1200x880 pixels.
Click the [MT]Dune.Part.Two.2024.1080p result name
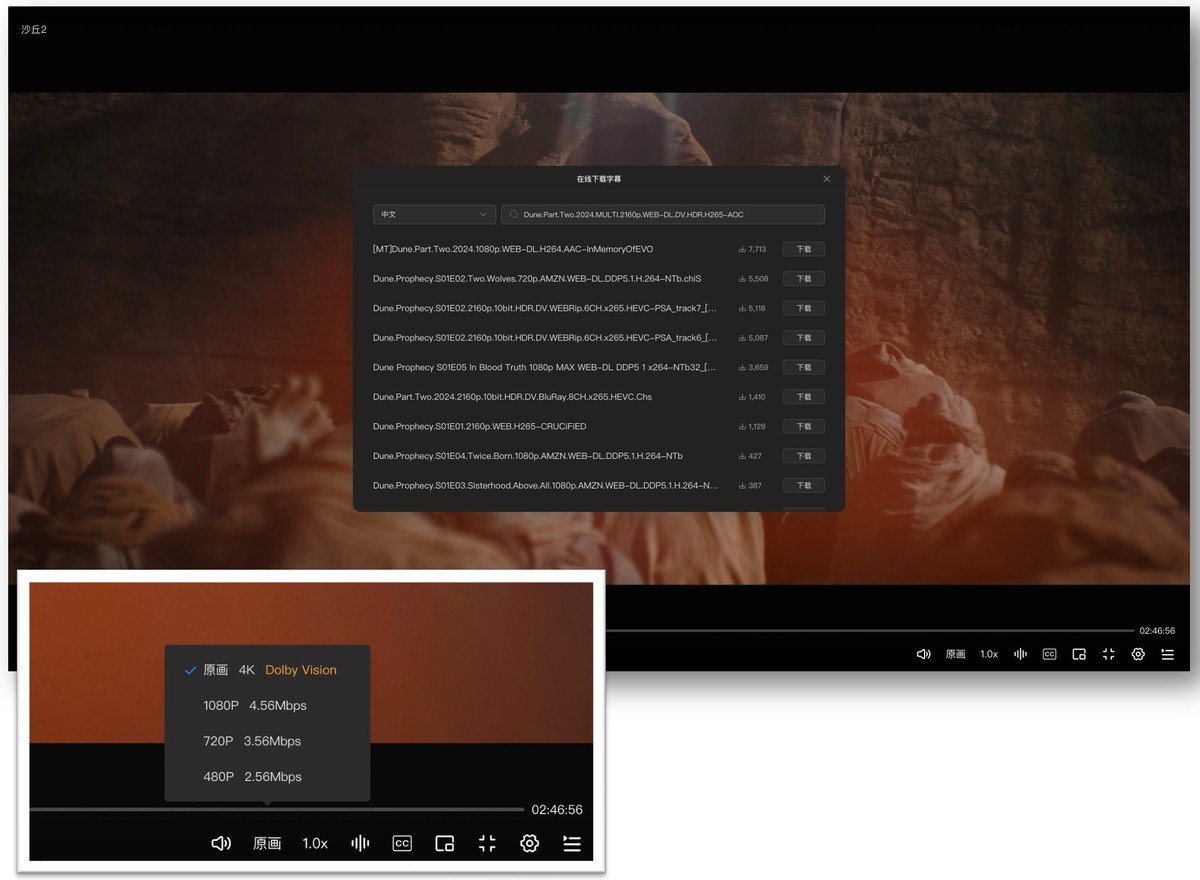point(513,249)
